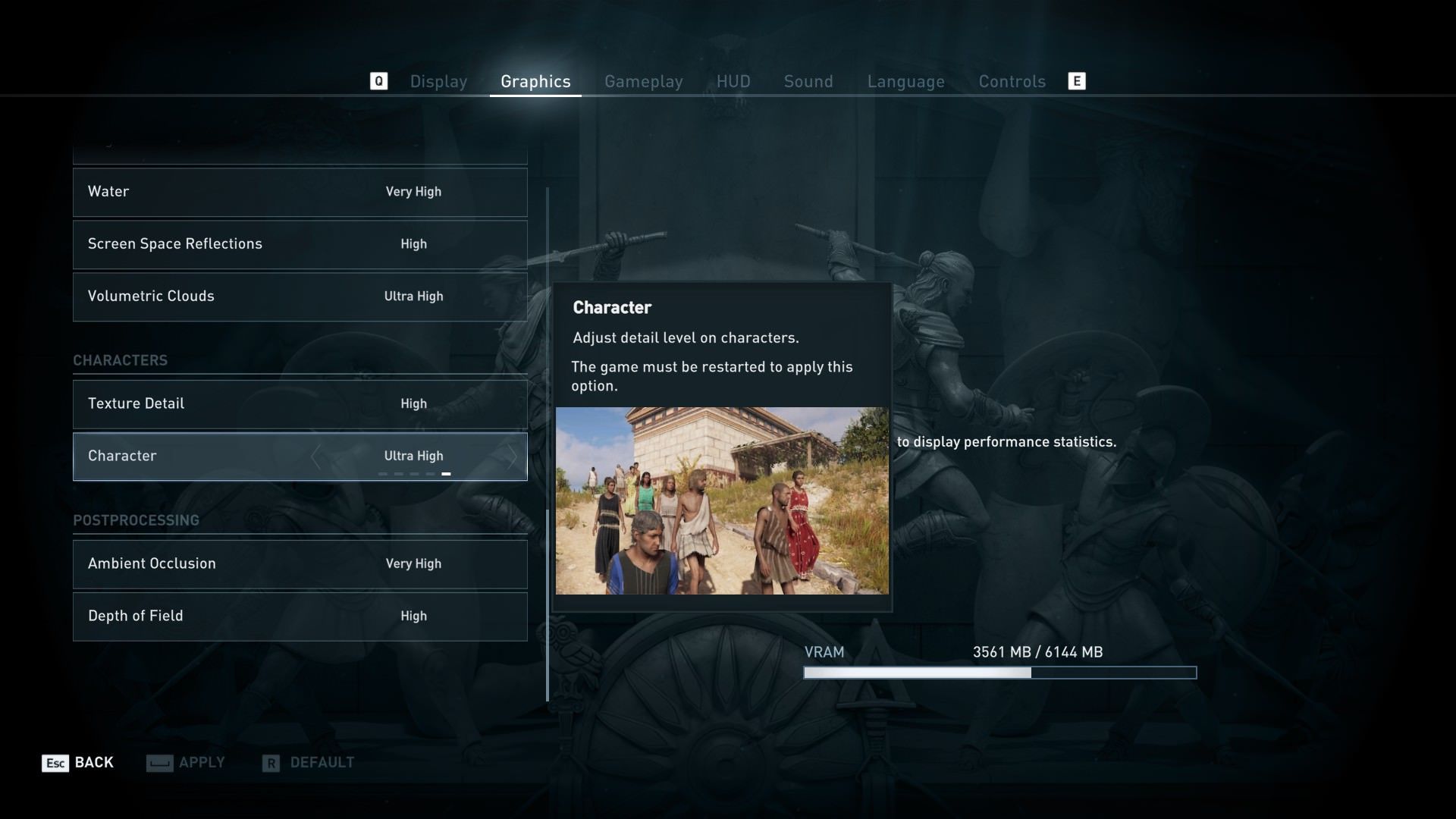Click DEFAULT to reset graphics settings
Image resolution: width=1456 pixels, height=819 pixels.
tap(321, 762)
